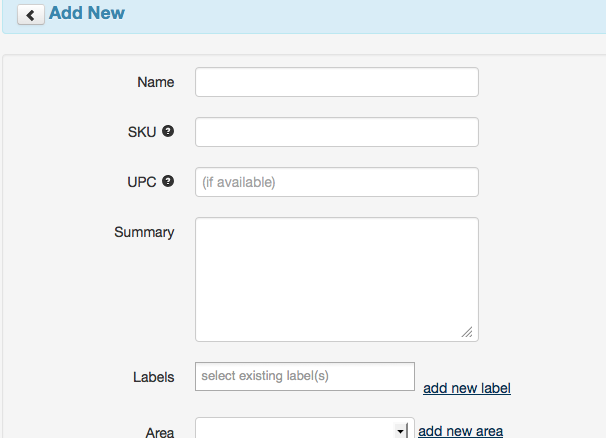This screenshot has height=438, width=606.
Task: Click the 'add new area' link
Action: pos(460,431)
